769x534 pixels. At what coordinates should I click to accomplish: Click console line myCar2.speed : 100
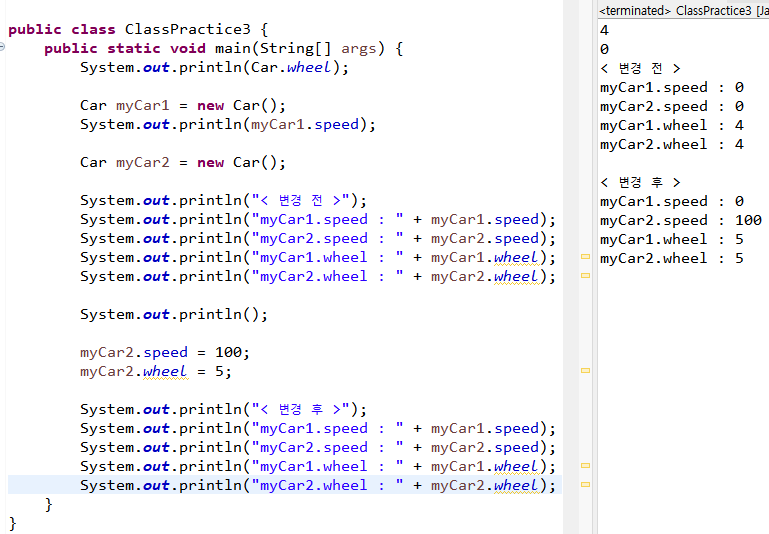pyautogui.click(x=681, y=220)
